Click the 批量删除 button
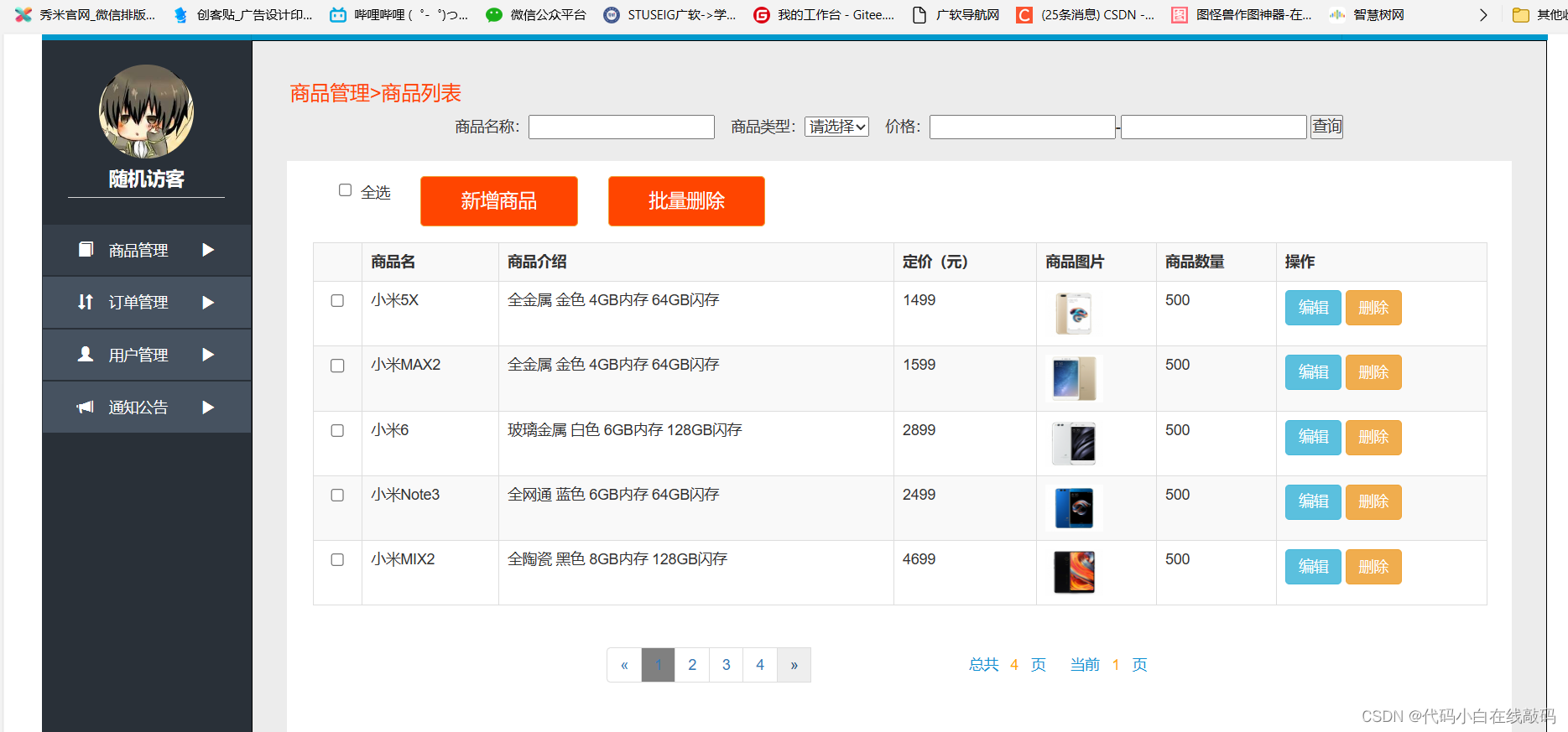Image resolution: width=1568 pixels, height=732 pixels. tap(686, 201)
